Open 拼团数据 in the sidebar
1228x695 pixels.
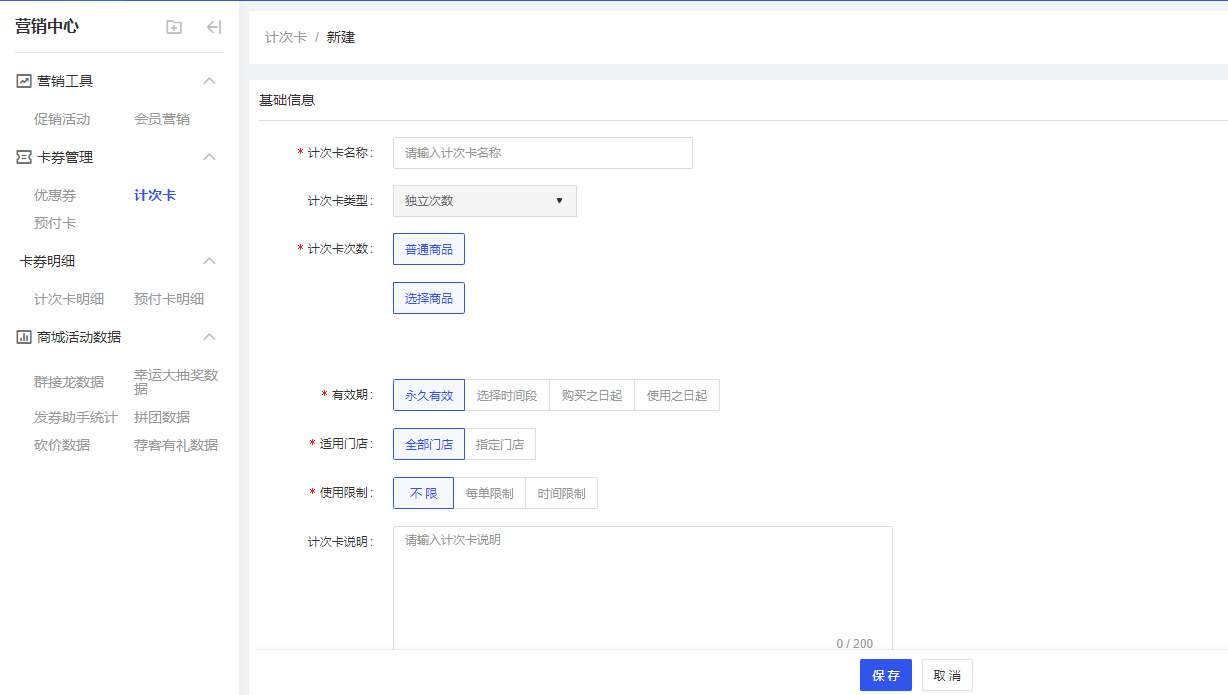coord(162,417)
